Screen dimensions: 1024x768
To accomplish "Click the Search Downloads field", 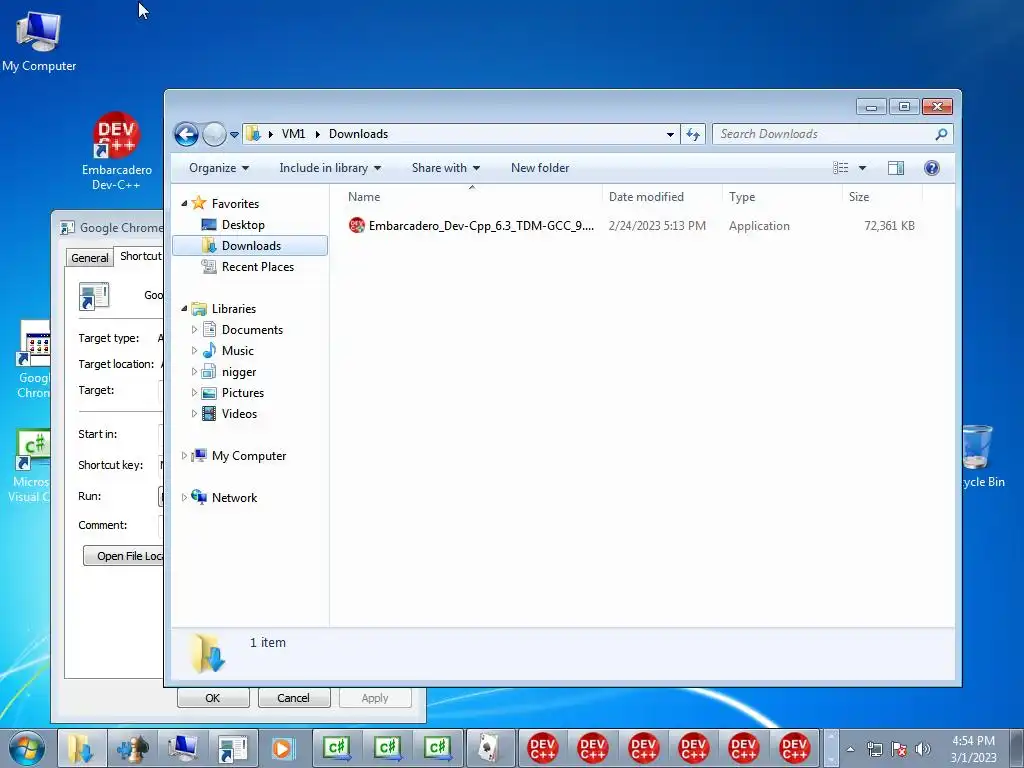I will (x=825, y=134).
